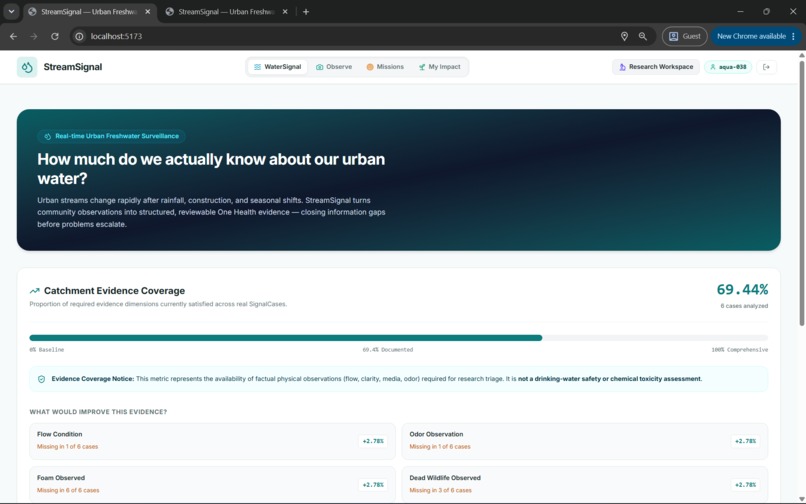Open the WaterSignal tab
The width and height of the screenshot is (806, 504).
(278, 67)
